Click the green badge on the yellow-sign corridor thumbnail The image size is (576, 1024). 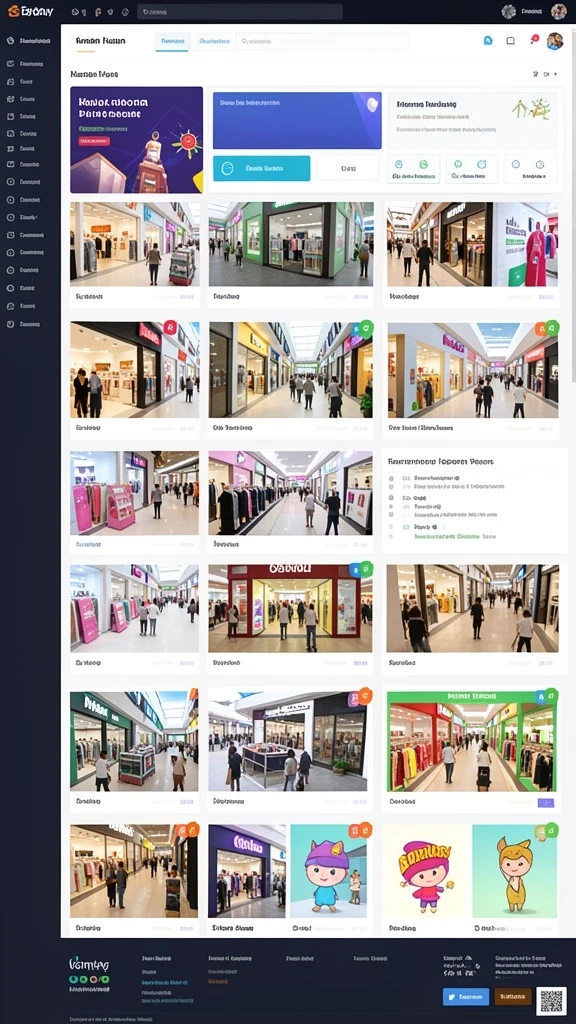coord(366,327)
